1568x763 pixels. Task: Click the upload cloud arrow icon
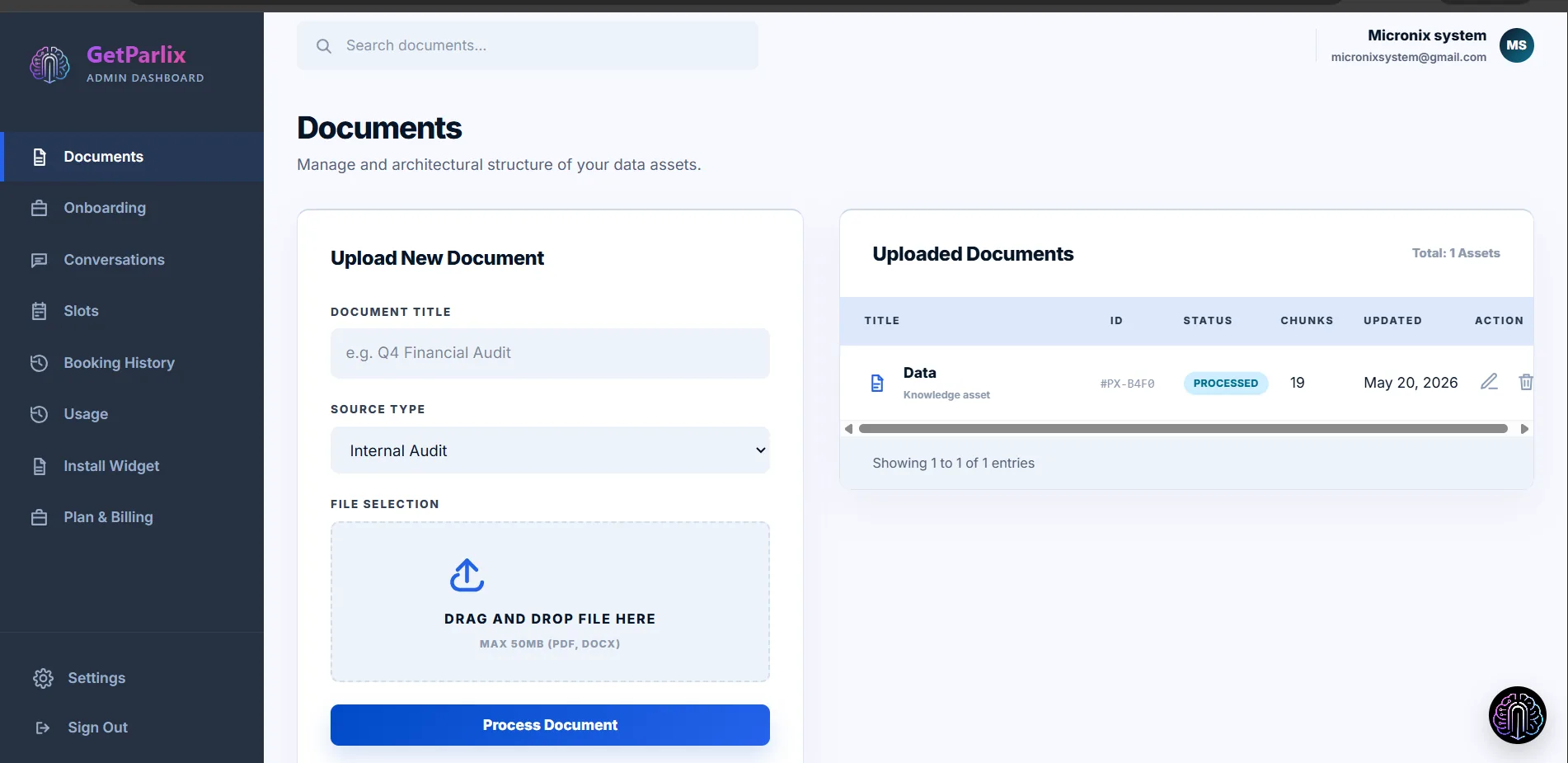click(x=467, y=575)
